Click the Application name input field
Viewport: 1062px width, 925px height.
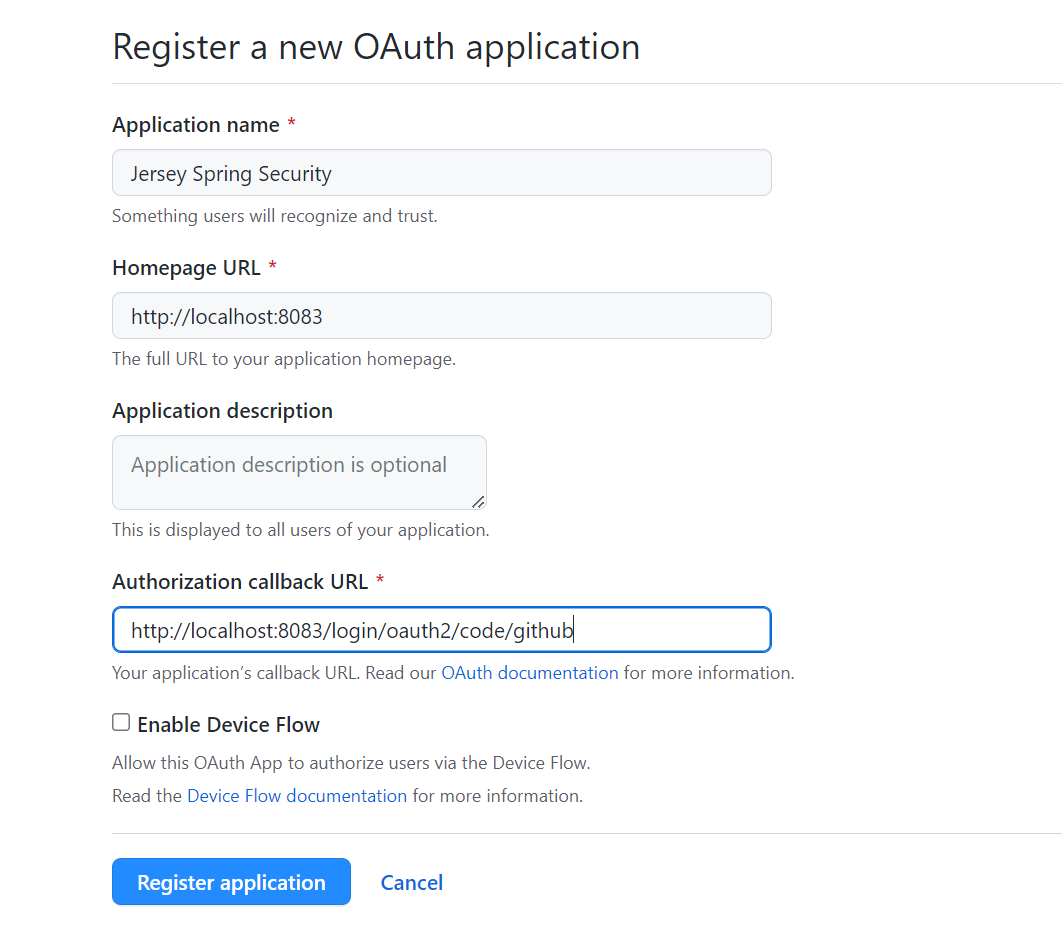pyautogui.click(x=441, y=173)
